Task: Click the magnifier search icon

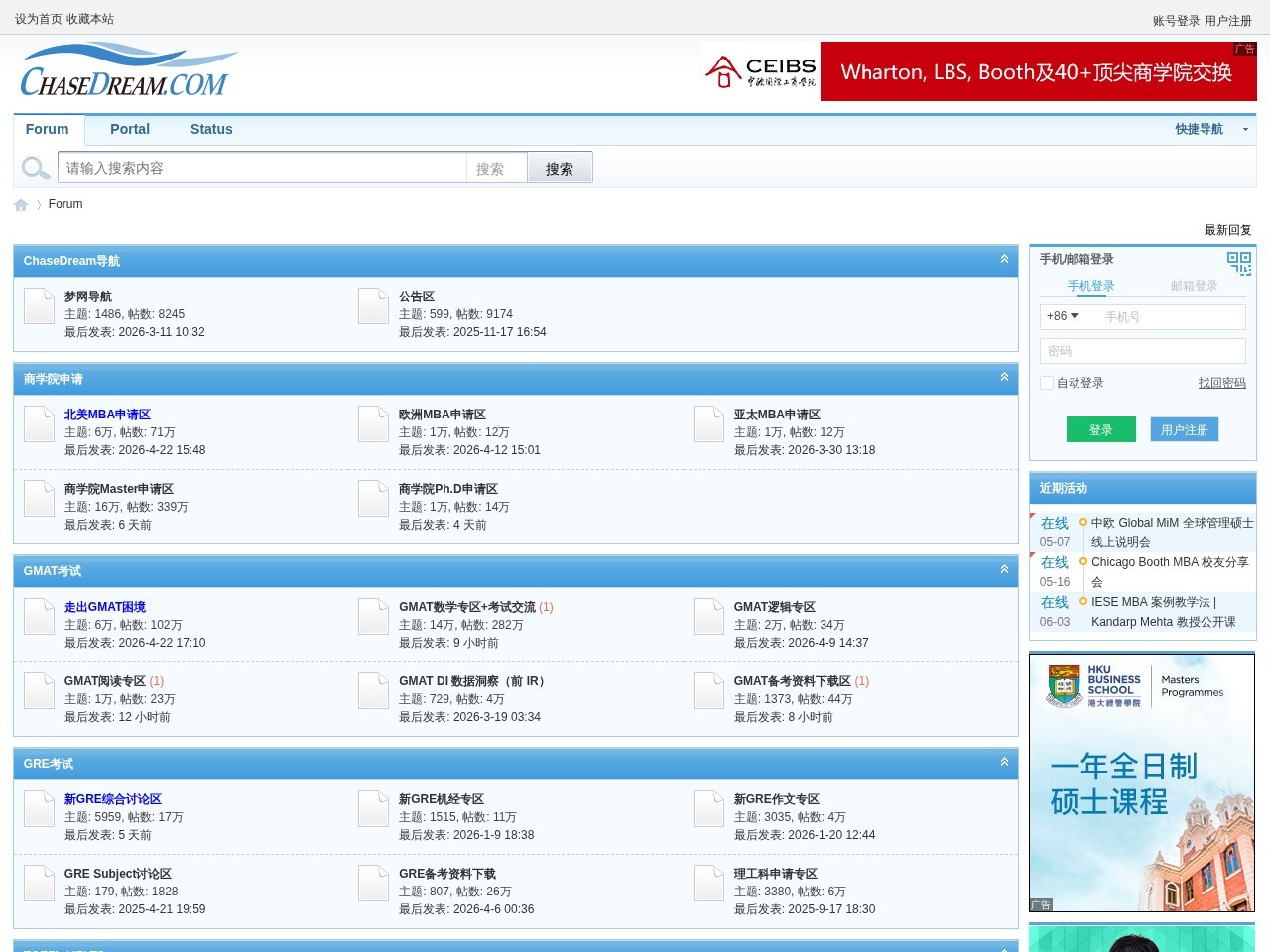Action: [36, 168]
